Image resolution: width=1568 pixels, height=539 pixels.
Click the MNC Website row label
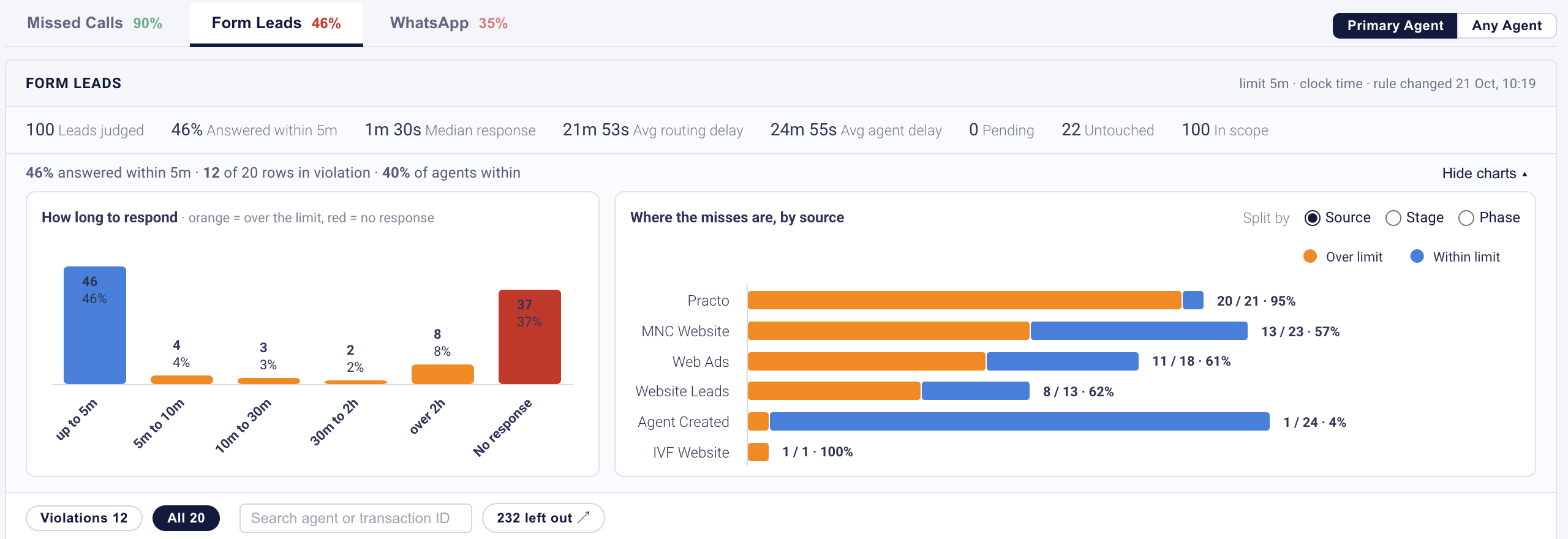coord(686,331)
